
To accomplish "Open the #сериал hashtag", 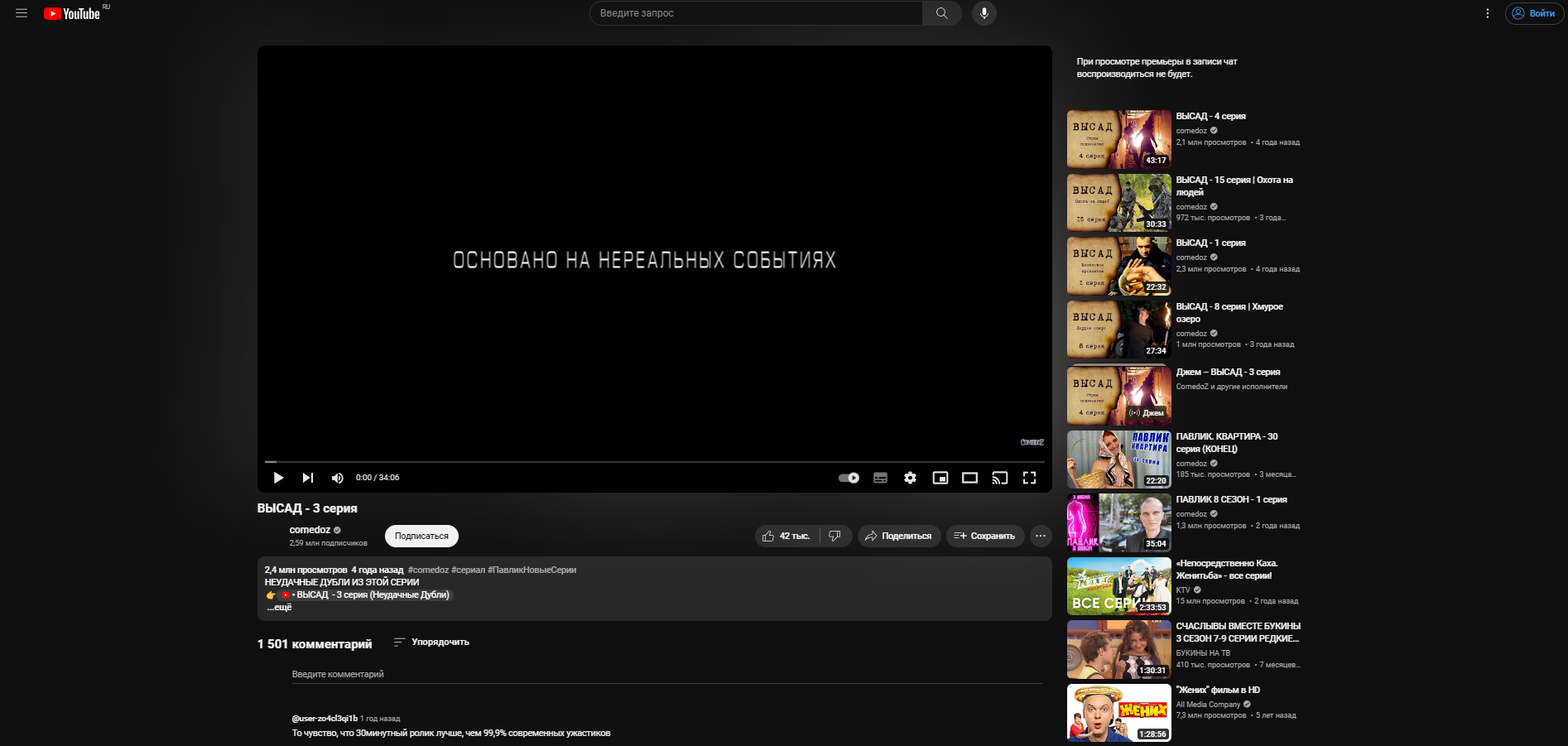I will click(468, 570).
